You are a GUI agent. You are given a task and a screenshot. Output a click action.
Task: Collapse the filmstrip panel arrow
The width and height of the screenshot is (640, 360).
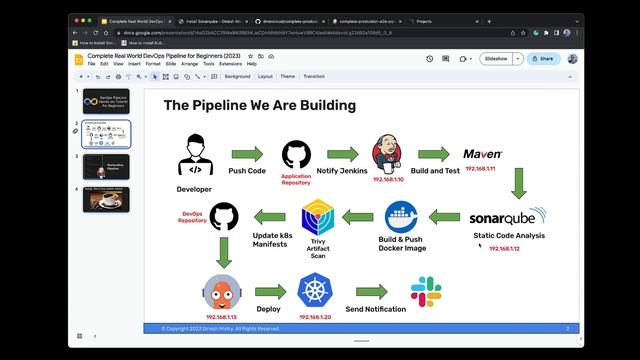click(x=95, y=336)
